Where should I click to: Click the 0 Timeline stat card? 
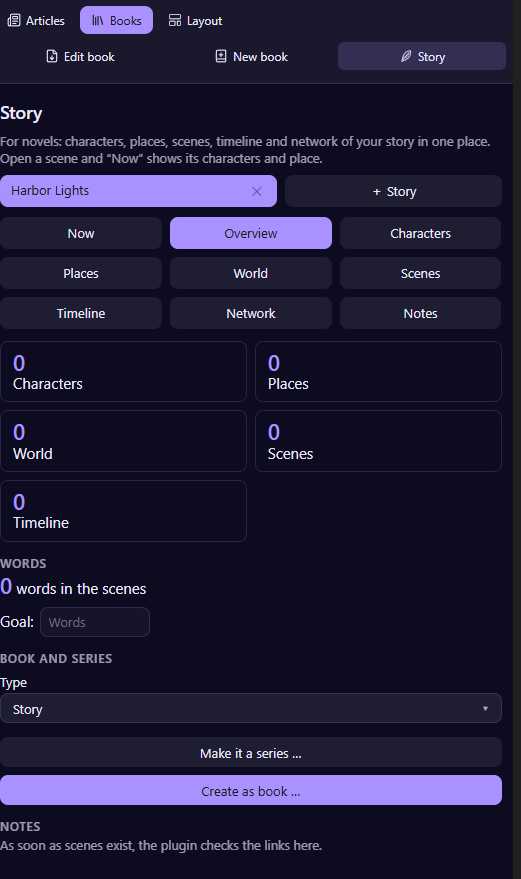(123, 511)
